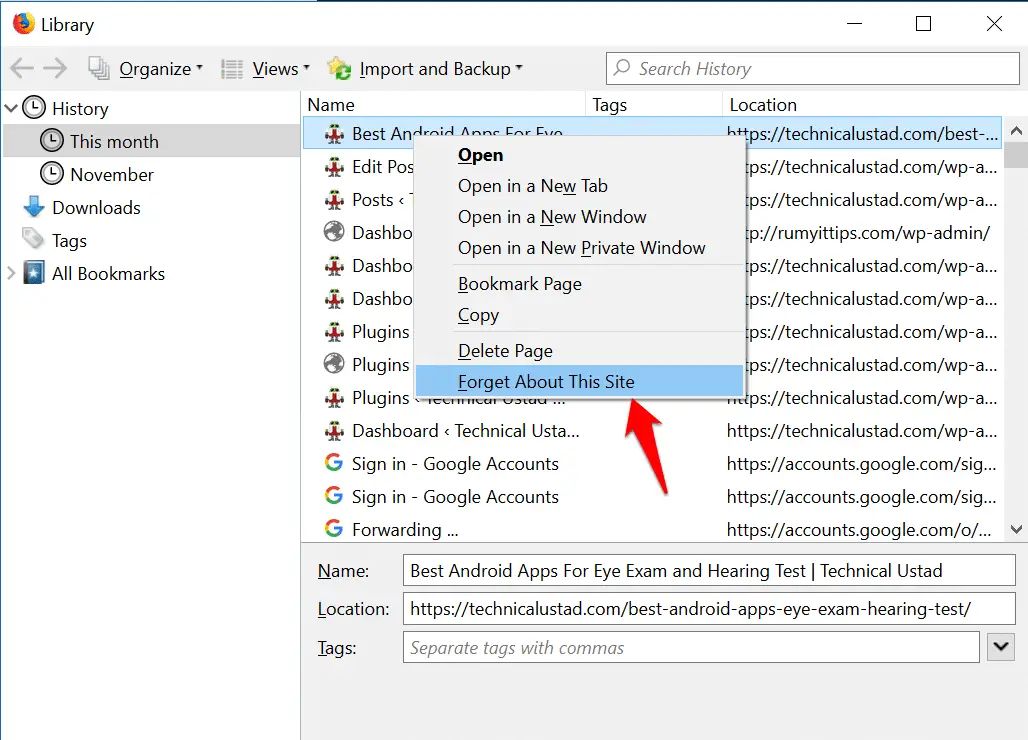The height and width of the screenshot is (740, 1028).
Task: Click into the Name details field
Action: pos(709,571)
